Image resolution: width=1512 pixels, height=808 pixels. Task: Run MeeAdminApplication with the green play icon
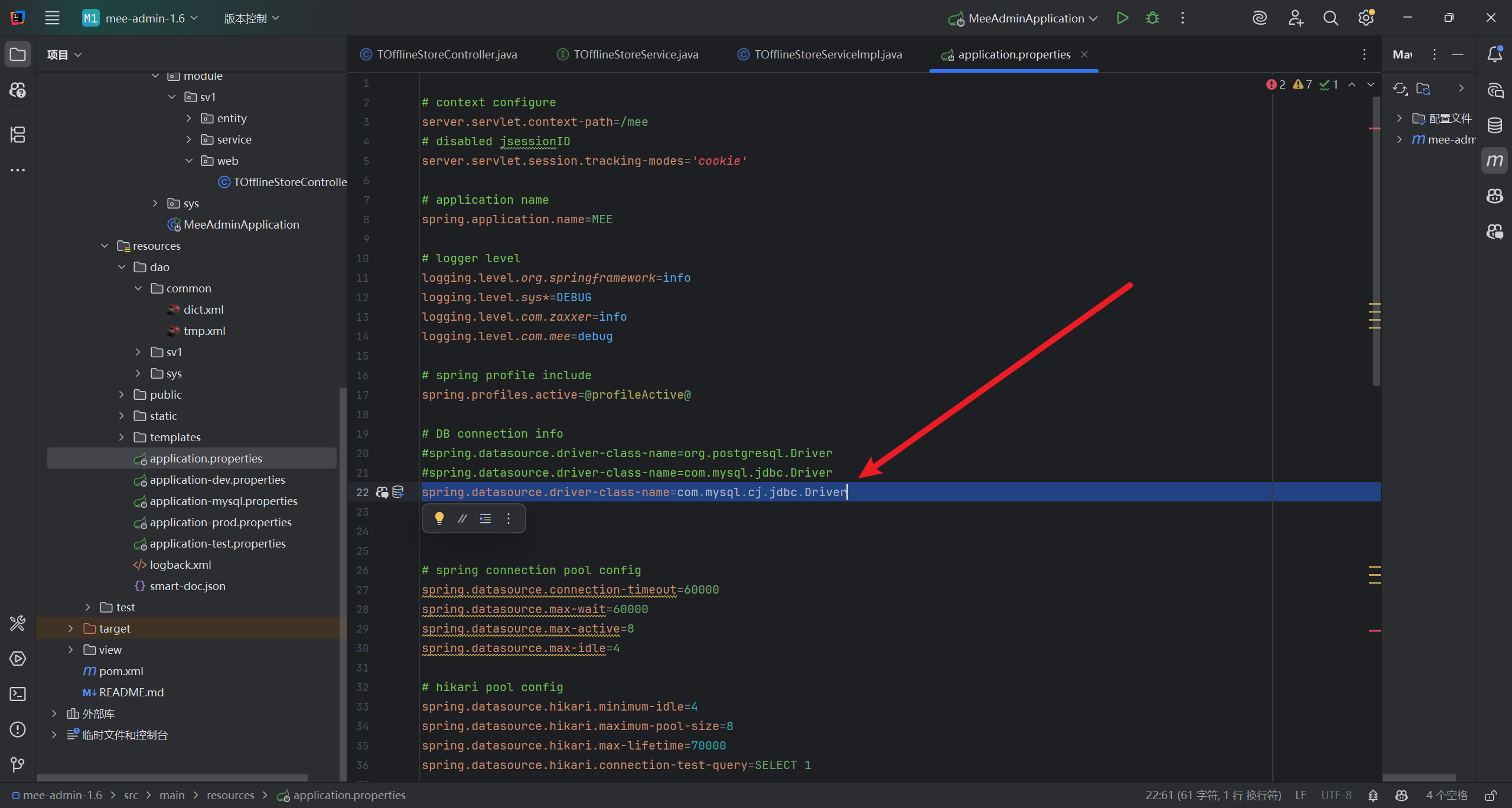click(1122, 18)
